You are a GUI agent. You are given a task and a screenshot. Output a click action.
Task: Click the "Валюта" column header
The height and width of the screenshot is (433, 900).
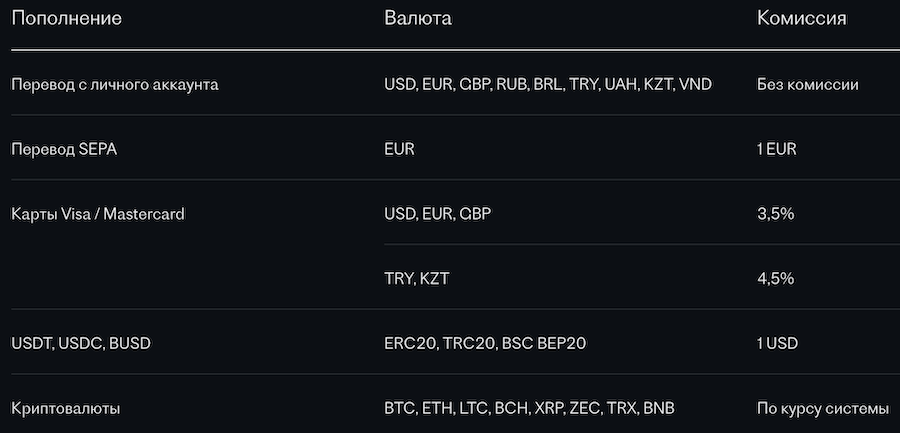pyautogui.click(x=417, y=19)
